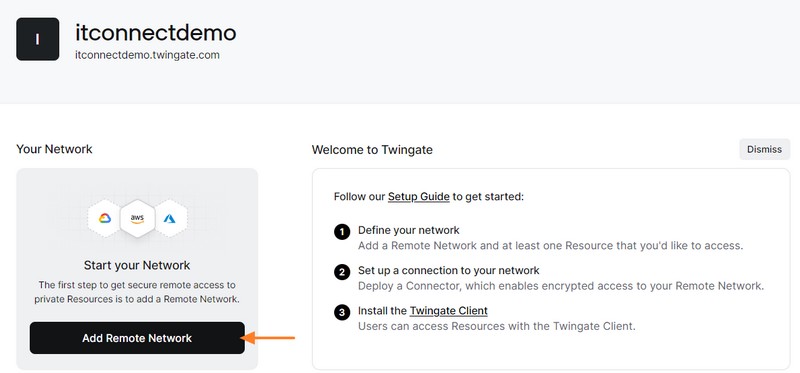Image resolution: width=800 pixels, height=373 pixels.
Task: Open the Twingate Client link
Action: pyautogui.click(x=448, y=310)
